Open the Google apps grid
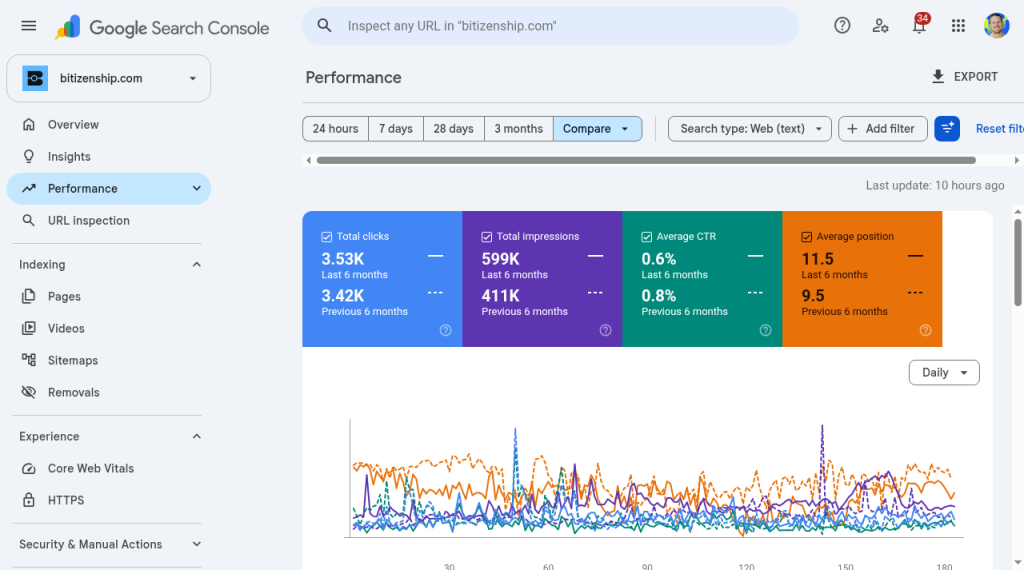Screen dimensions: 1024x570 point(958,25)
